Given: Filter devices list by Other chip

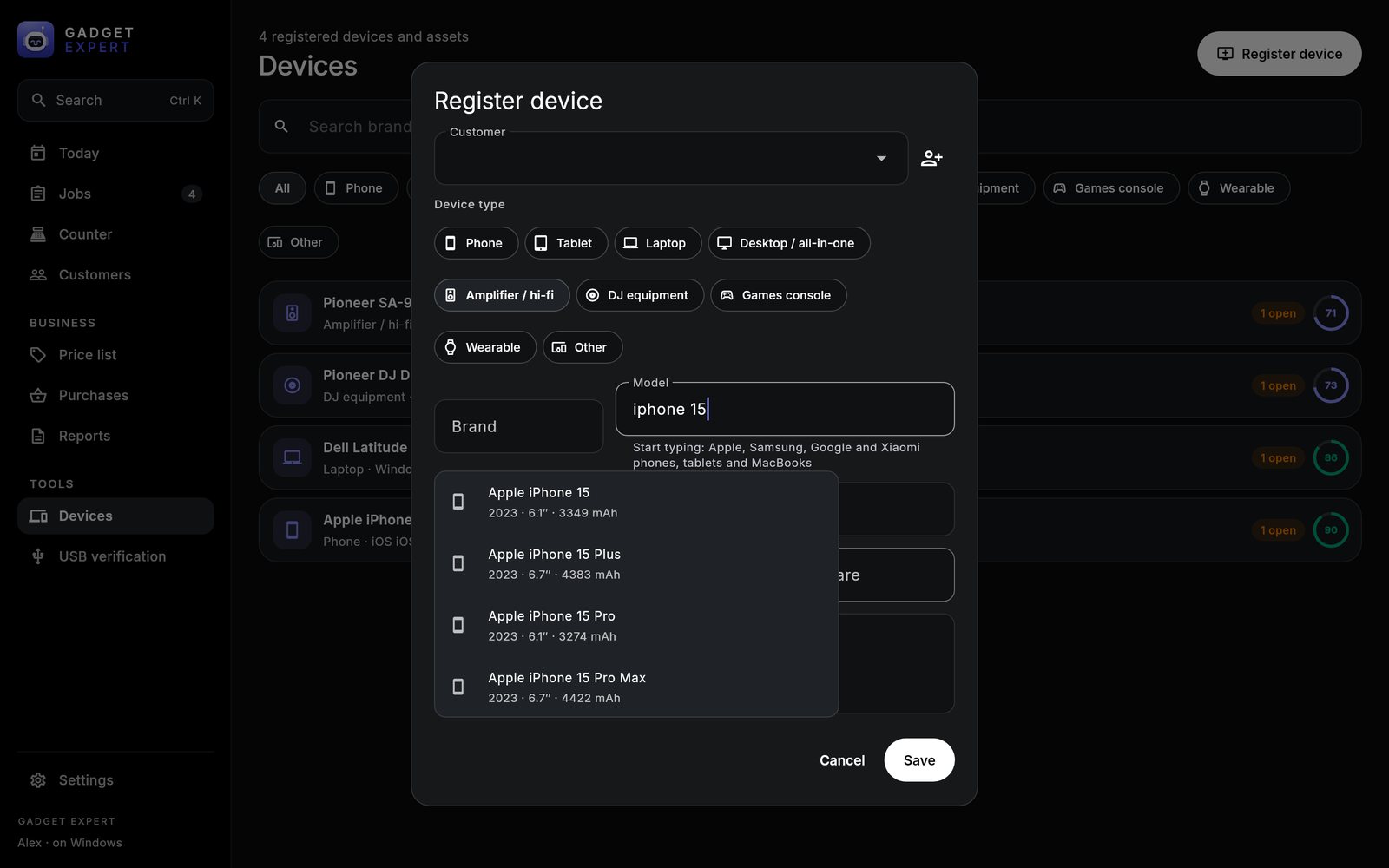Looking at the screenshot, I should click(299, 242).
